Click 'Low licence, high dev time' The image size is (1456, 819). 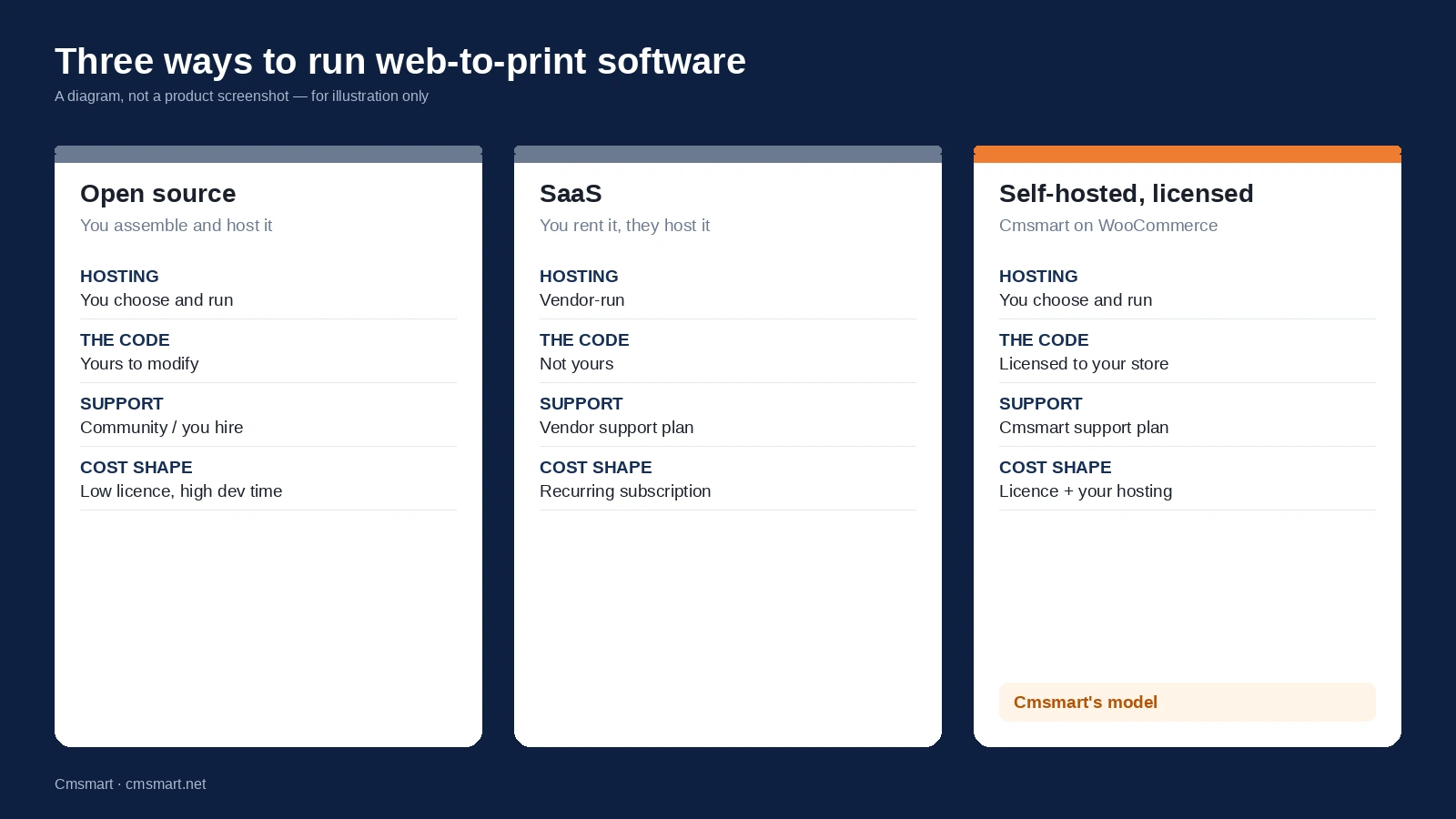point(181,491)
